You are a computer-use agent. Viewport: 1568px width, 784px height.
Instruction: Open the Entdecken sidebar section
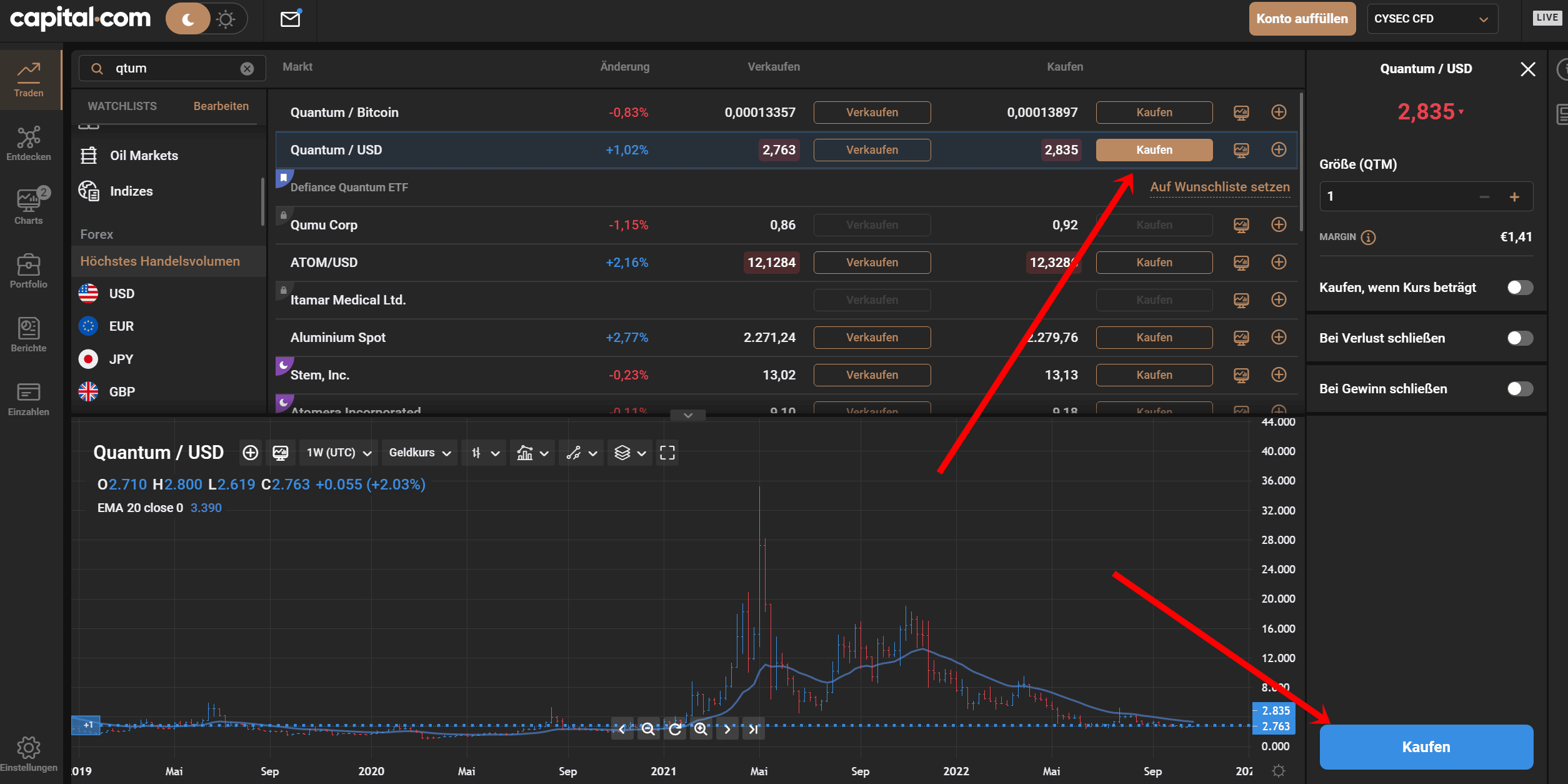click(29, 144)
